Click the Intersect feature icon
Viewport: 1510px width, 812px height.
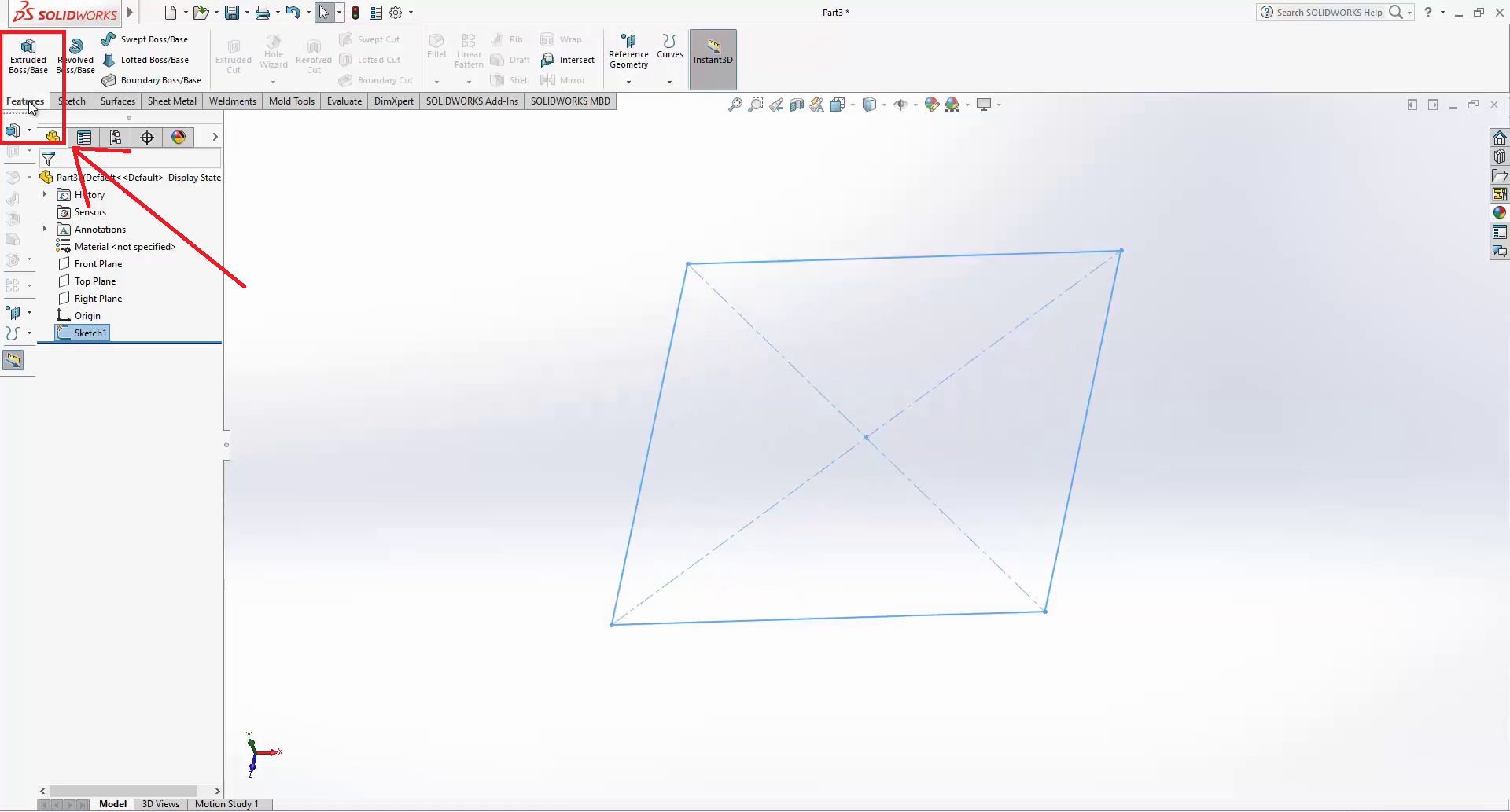(x=568, y=60)
